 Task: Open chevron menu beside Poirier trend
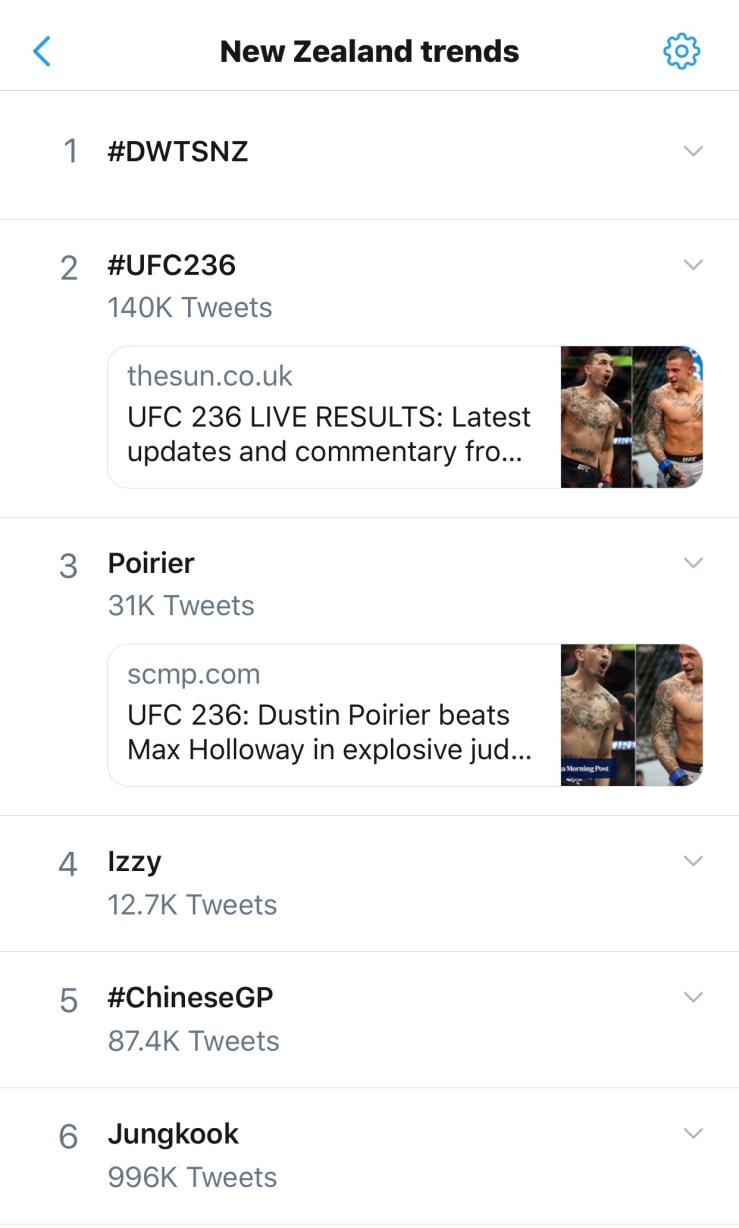(692, 563)
